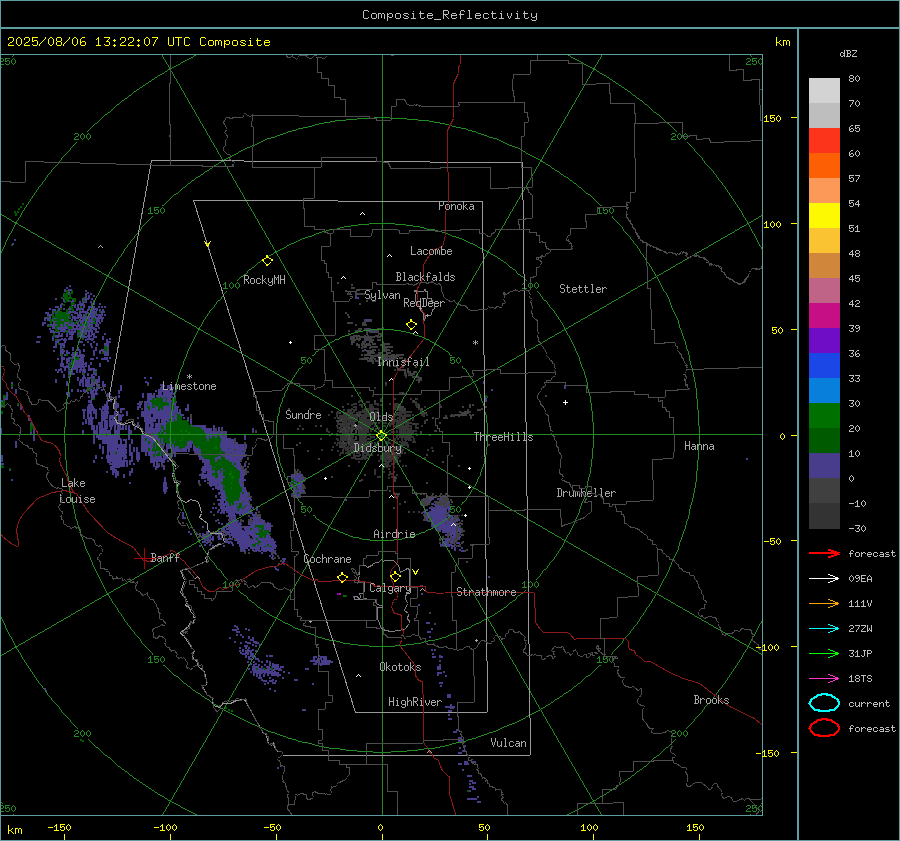Click the bright yellow swatch in dBZ legend
The width and height of the screenshot is (900, 841).
(x=824, y=215)
